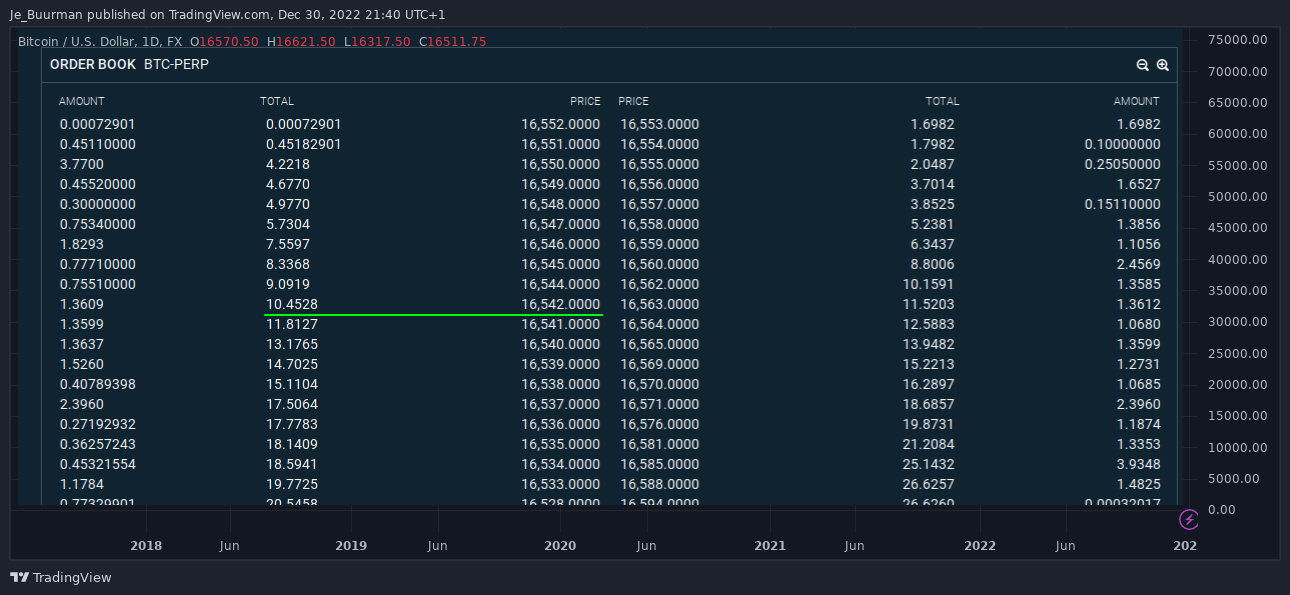Click close value C16511.75
The width and height of the screenshot is (1290, 595).
453,41
